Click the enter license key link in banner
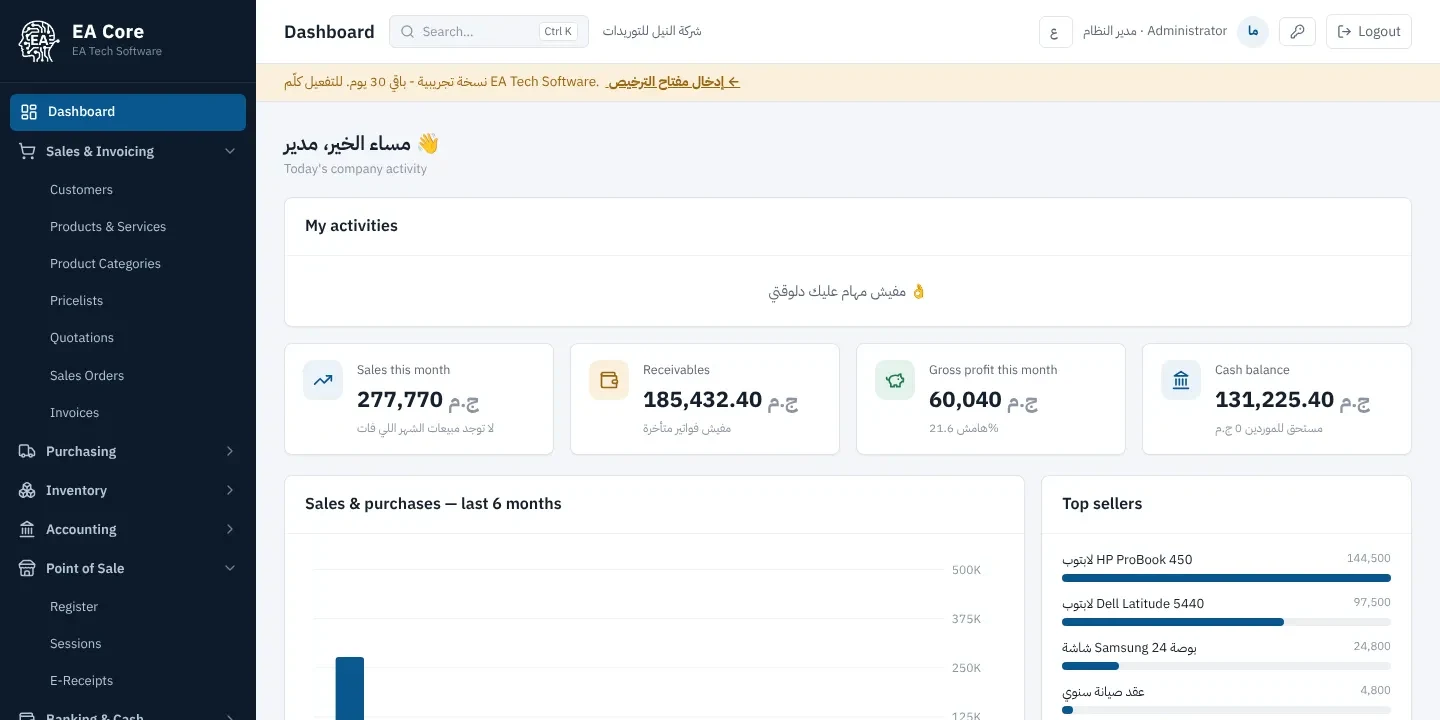1440x720 pixels. click(674, 82)
